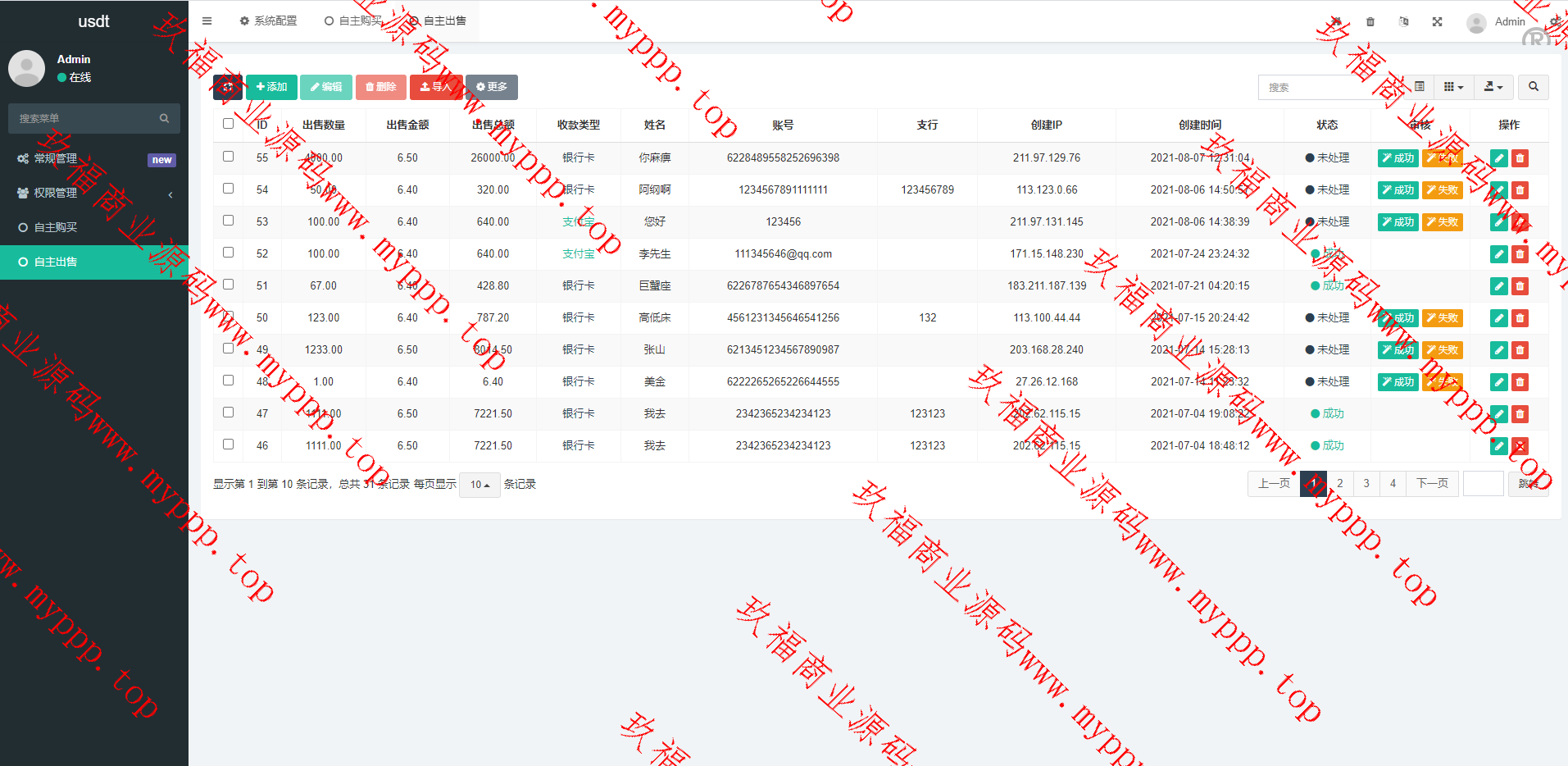This screenshot has height=766, width=1568.
Task: Open the columns visibility dropdown
Action: pyautogui.click(x=1453, y=87)
